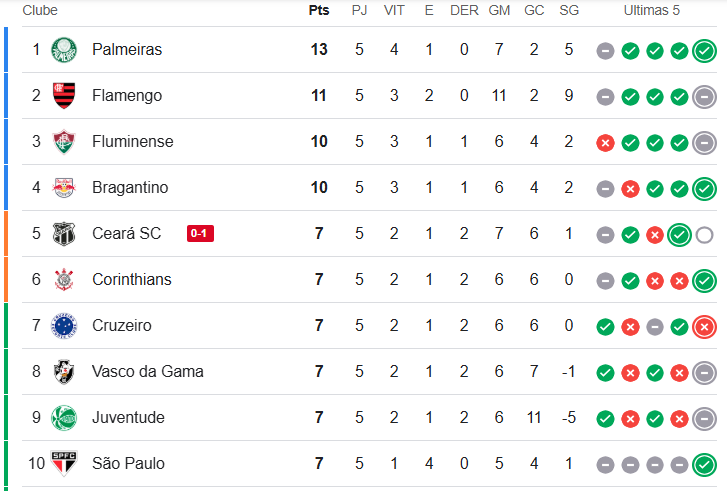
Task: Open the Flamengo team name link
Action: [x=127, y=96]
